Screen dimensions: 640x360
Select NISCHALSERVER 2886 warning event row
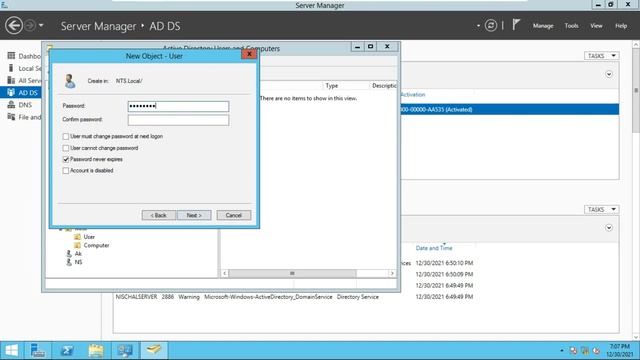(x=294, y=297)
